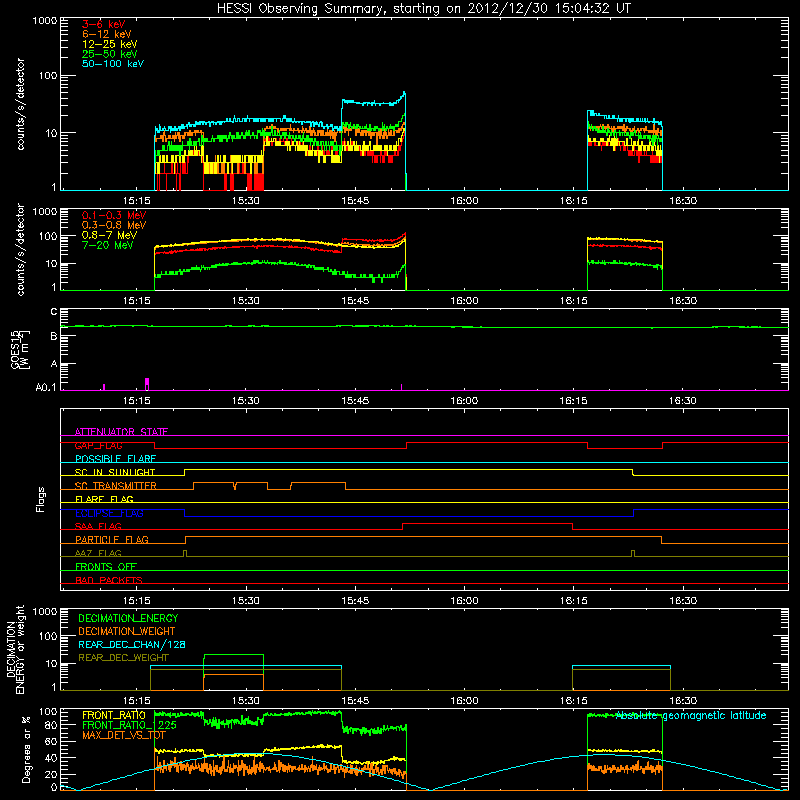The image size is (800, 800).
Task: Click the 16:15 tick label under the GOES panel
Action: click(x=573, y=401)
